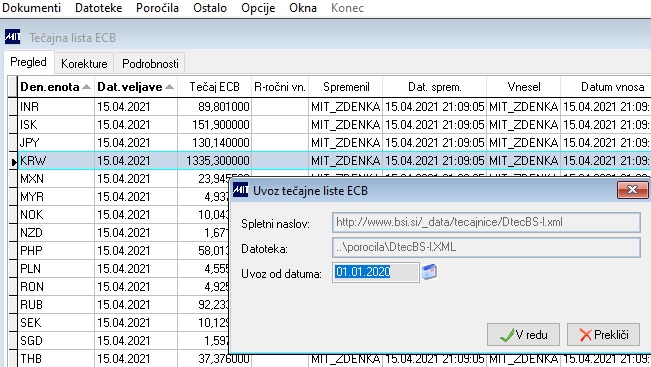Click MIT_ZDENKA in Vnesel column of ISK row
This screenshot has height=367, width=651.
pyautogui.click(x=523, y=125)
